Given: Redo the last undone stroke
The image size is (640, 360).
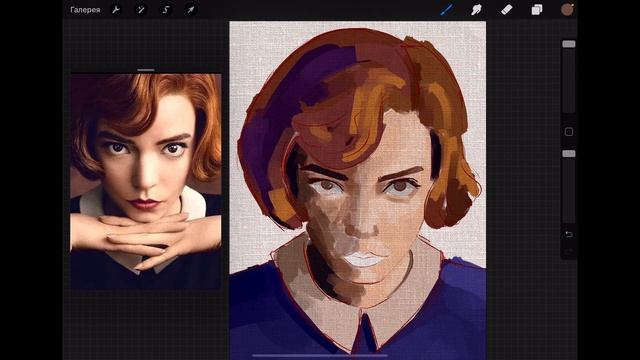Looking at the screenshot, I should (x=569, y=251).
